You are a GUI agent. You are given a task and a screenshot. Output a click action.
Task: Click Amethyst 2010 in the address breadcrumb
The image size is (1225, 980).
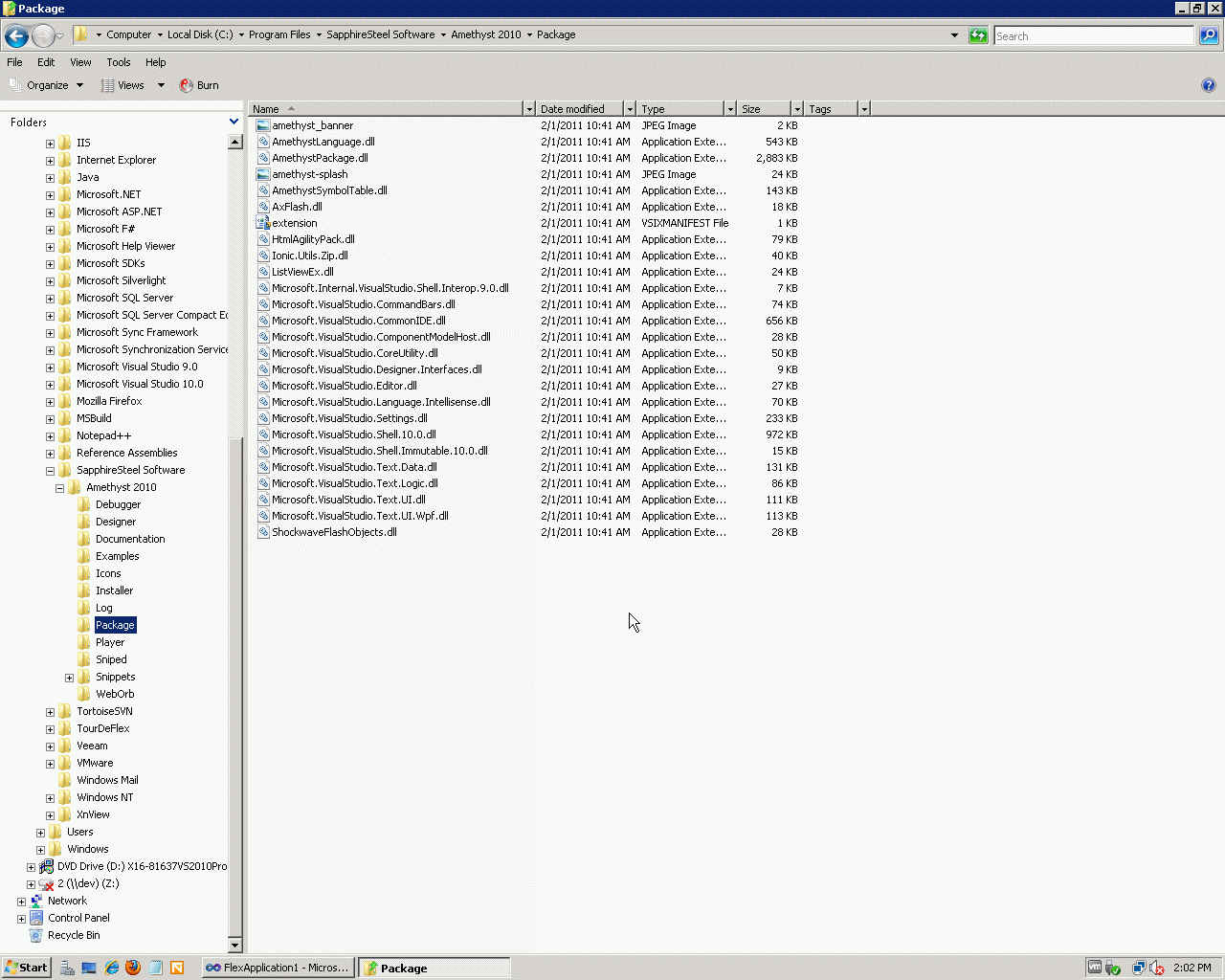(486, 34)
